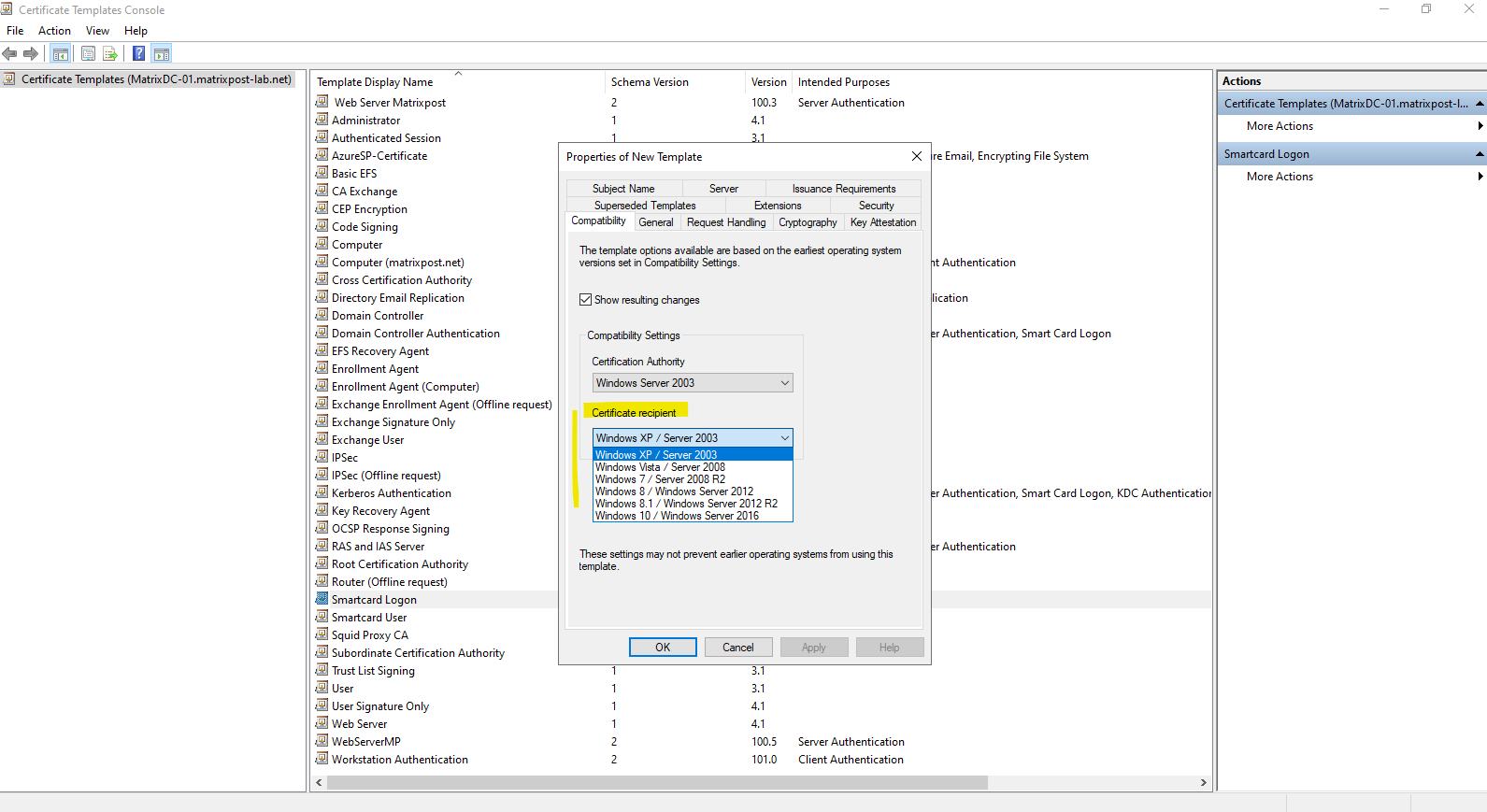1487x812 pixels.
Task: Open the View menu
Action: [97, 31]
